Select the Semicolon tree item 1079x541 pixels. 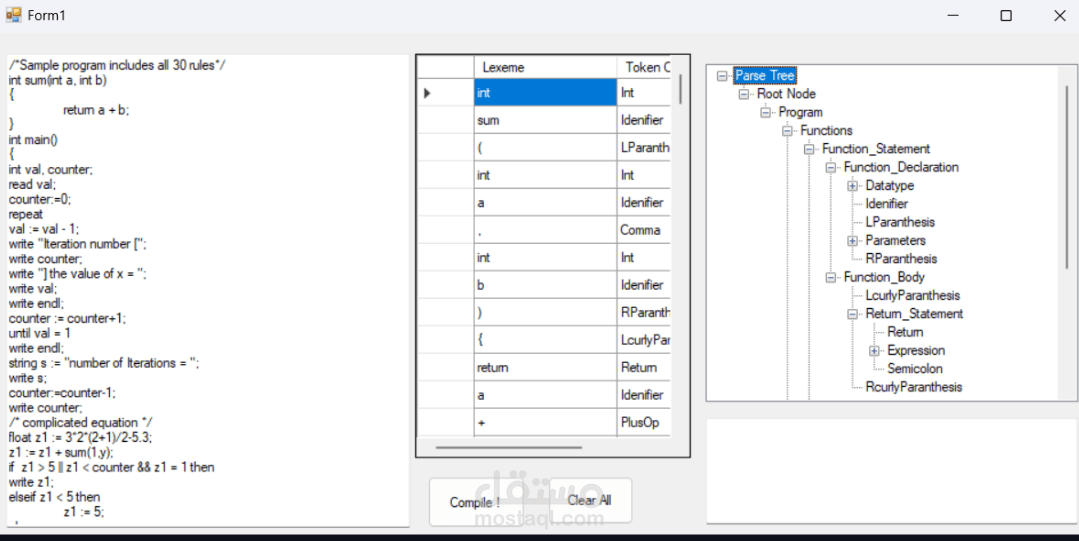[x=915, y=368]
